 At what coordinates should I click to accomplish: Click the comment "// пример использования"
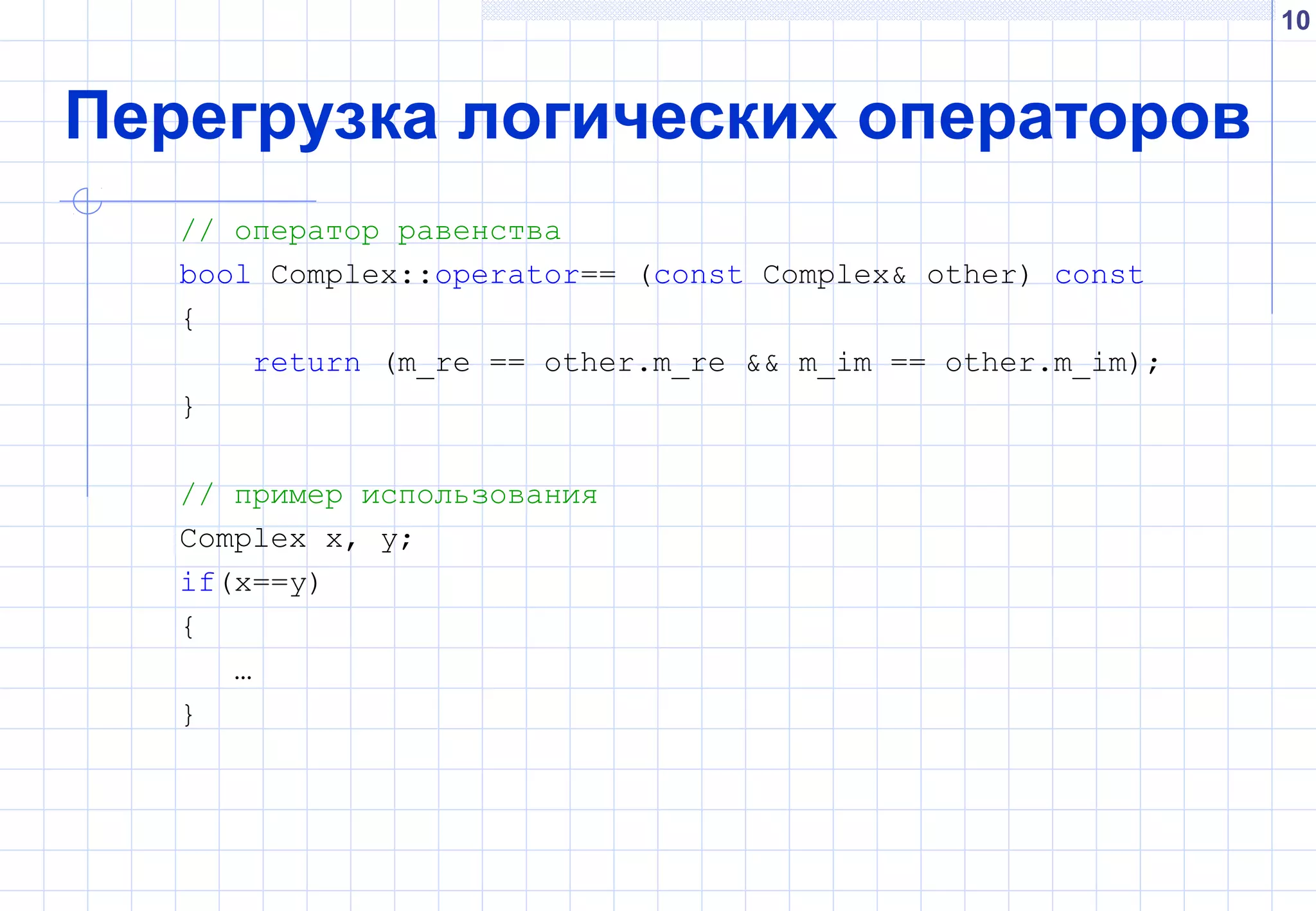pyautogui.click(x=389, y=495)
